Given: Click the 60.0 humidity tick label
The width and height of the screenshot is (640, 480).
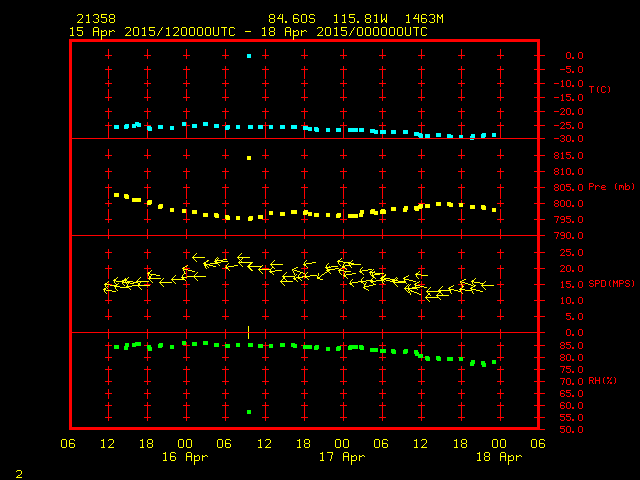Looking at the screenshot, I should tap(571, 406).
